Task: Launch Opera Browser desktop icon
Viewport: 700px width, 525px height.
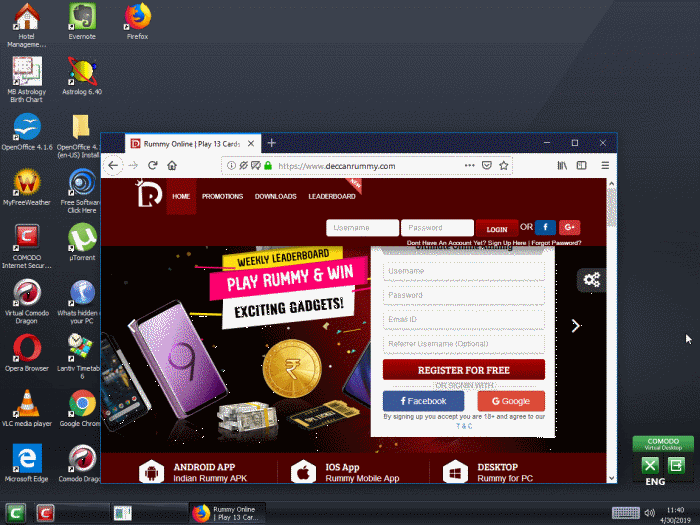Action: [27, 353]
